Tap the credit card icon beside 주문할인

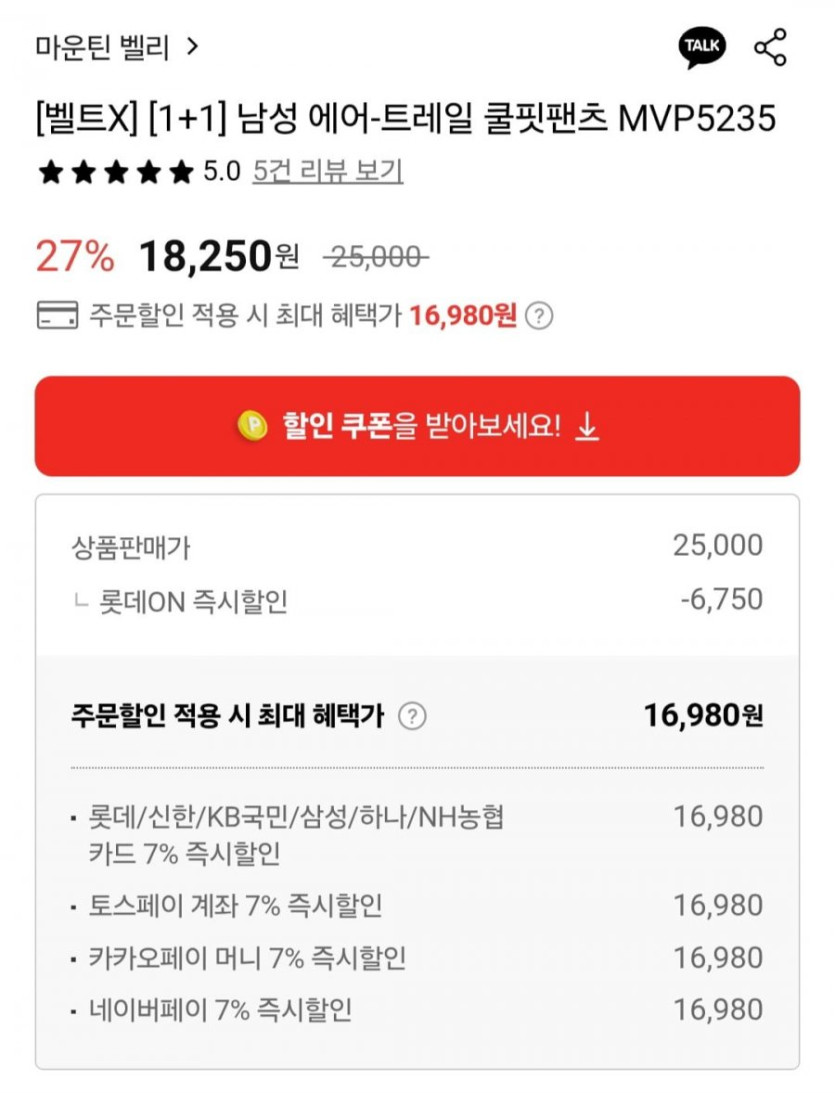pos(55,316)
